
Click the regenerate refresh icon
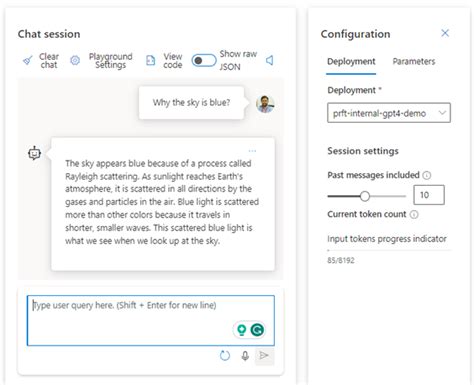click(x=225, y=356)
